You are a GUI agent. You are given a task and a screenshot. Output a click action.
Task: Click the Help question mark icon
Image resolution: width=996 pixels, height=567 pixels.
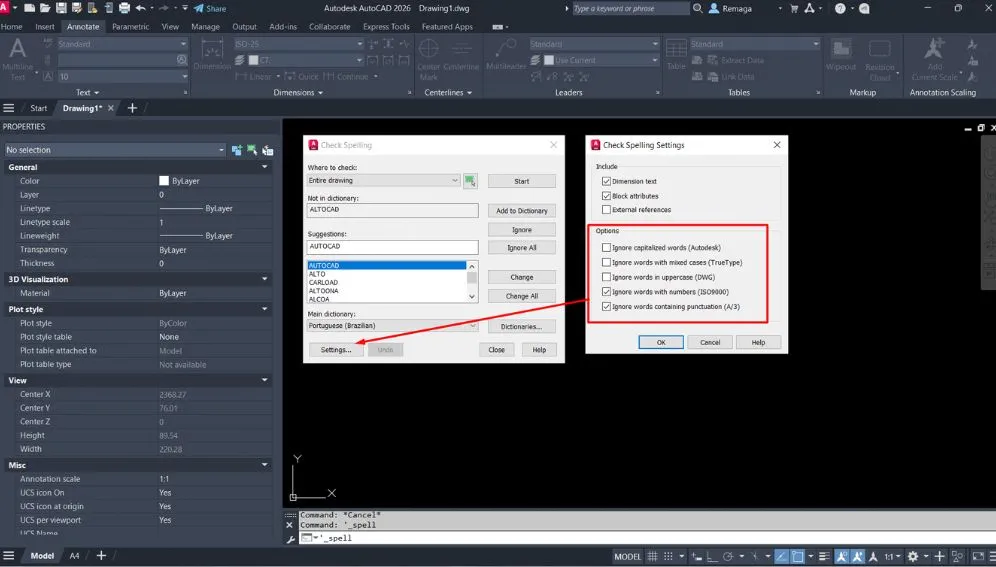840,8
